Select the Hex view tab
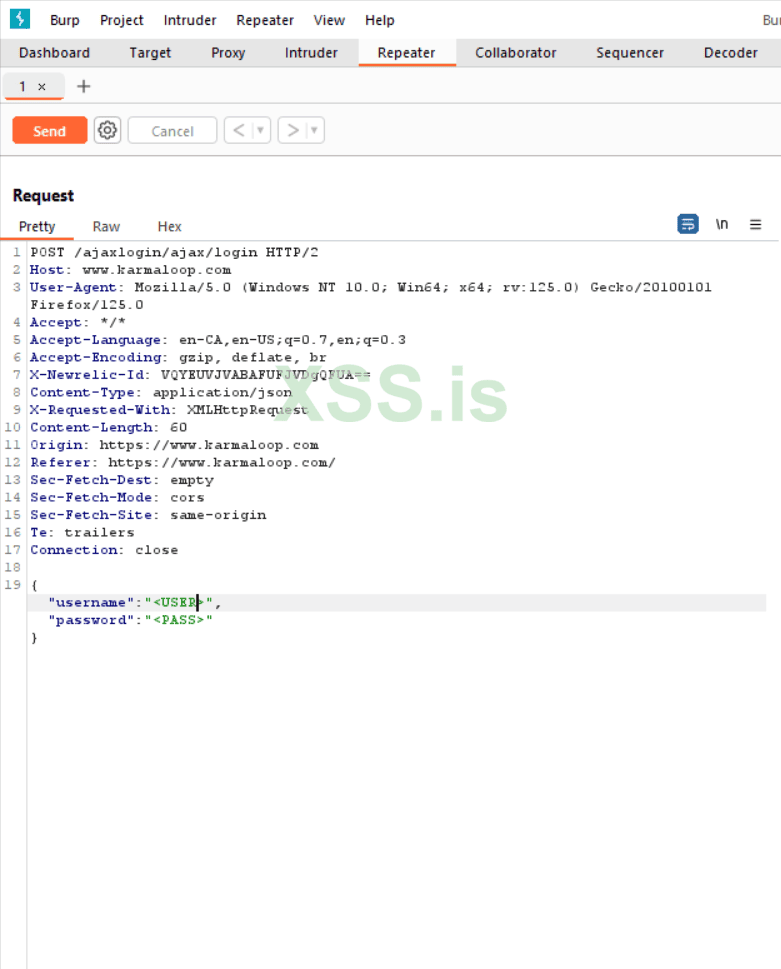 click(169, 226)
